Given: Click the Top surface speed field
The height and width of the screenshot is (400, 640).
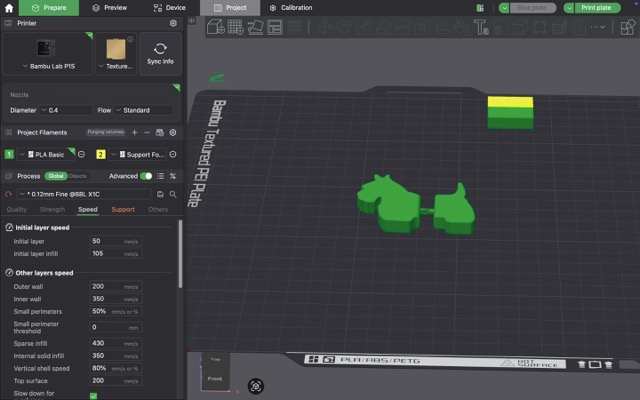Looking at the screenshot, I should (116, 381).
